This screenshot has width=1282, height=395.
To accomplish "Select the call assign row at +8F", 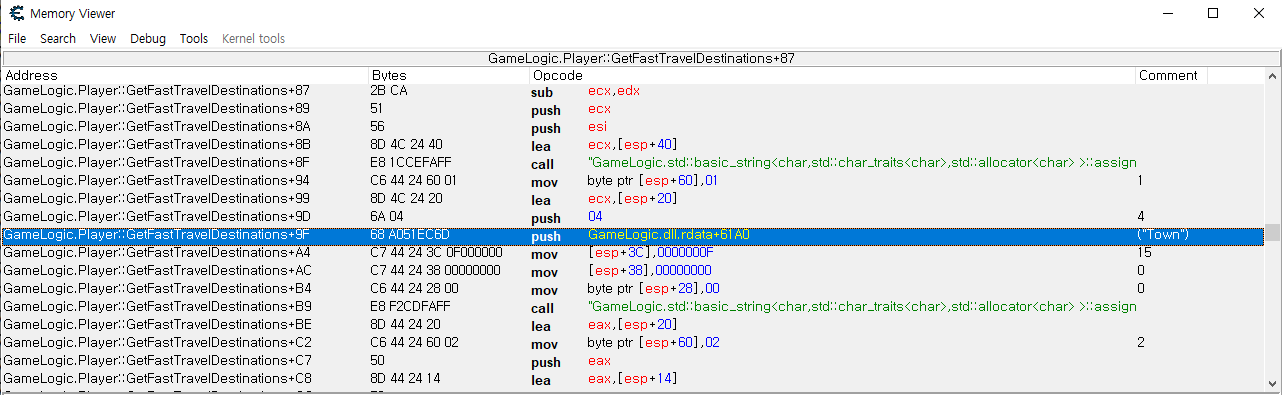I will tap(633, 163).
